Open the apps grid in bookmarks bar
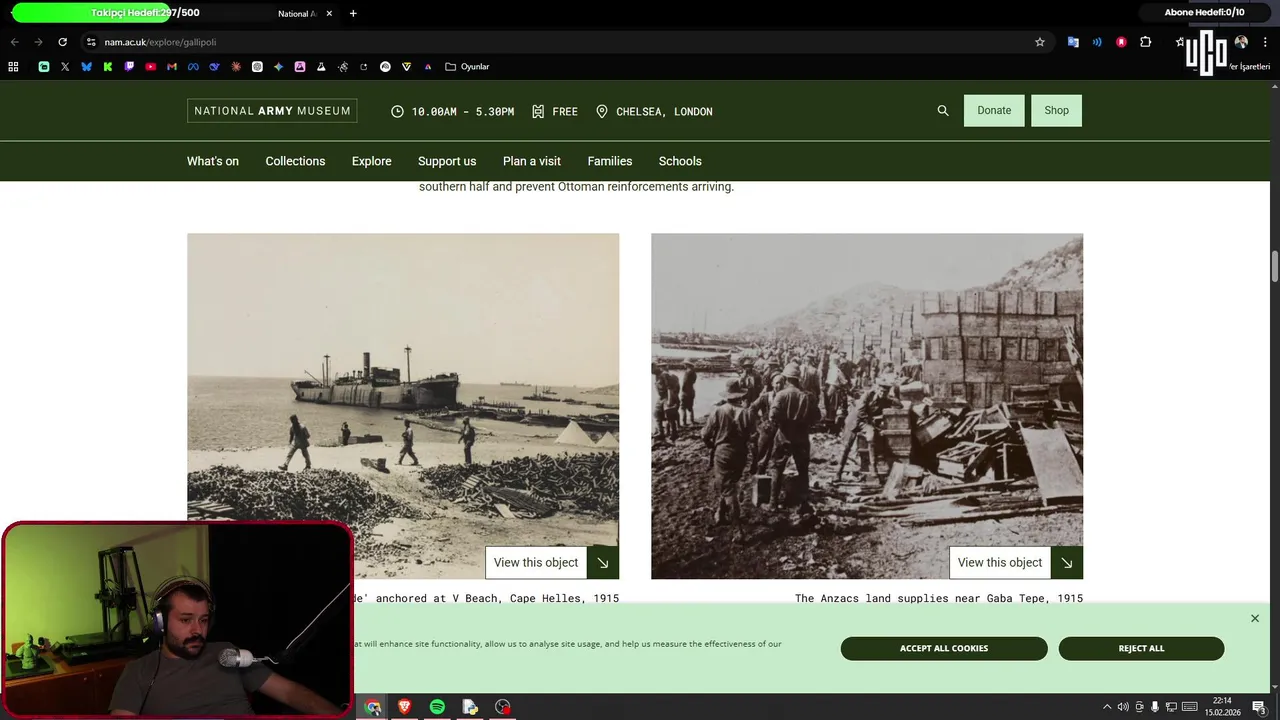1280x720 pixels. (x=13, y=67)
